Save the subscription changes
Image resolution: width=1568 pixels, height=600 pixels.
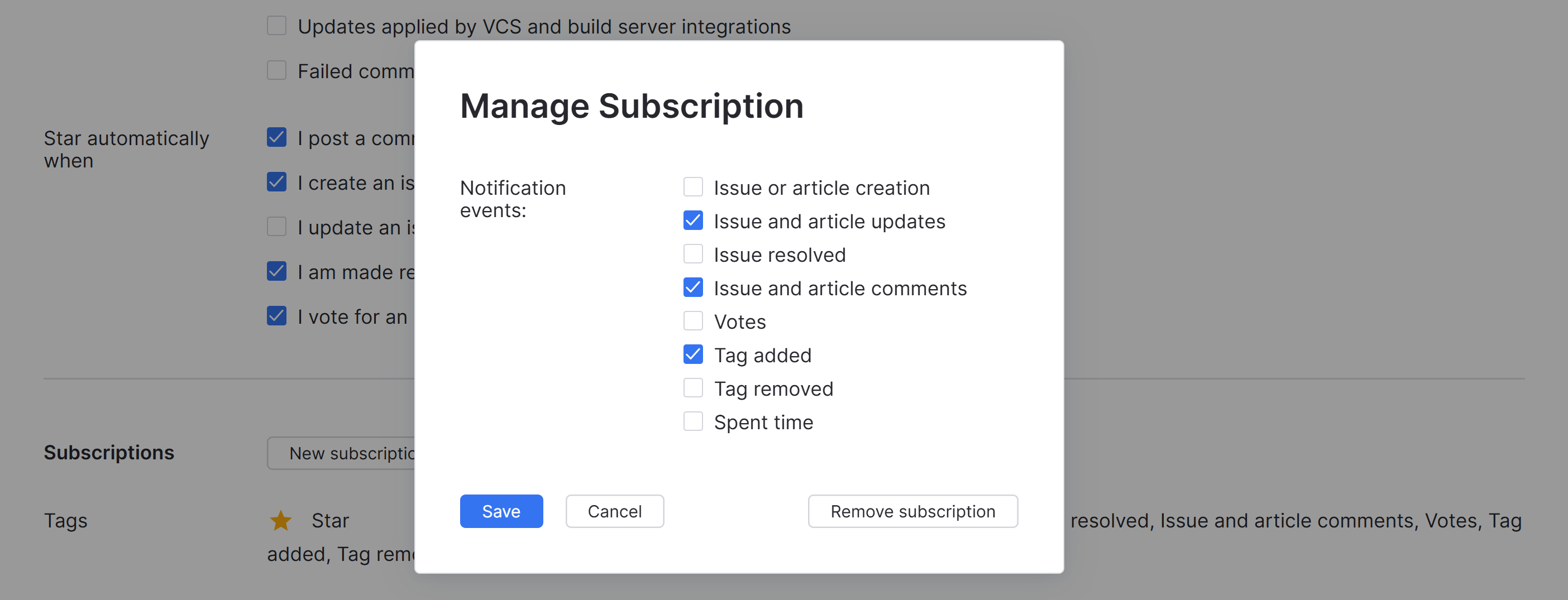click(501, 511)
